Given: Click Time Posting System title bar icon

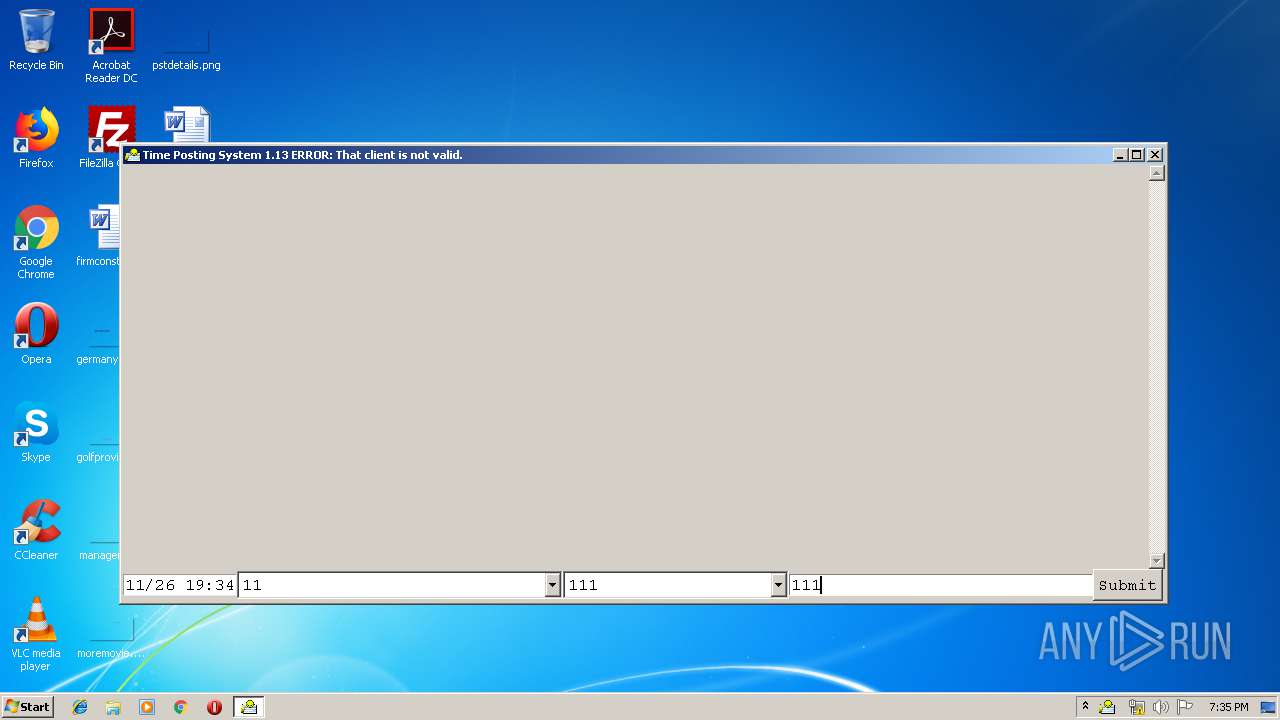Looking at the screenshot, I should coord(132,155).
